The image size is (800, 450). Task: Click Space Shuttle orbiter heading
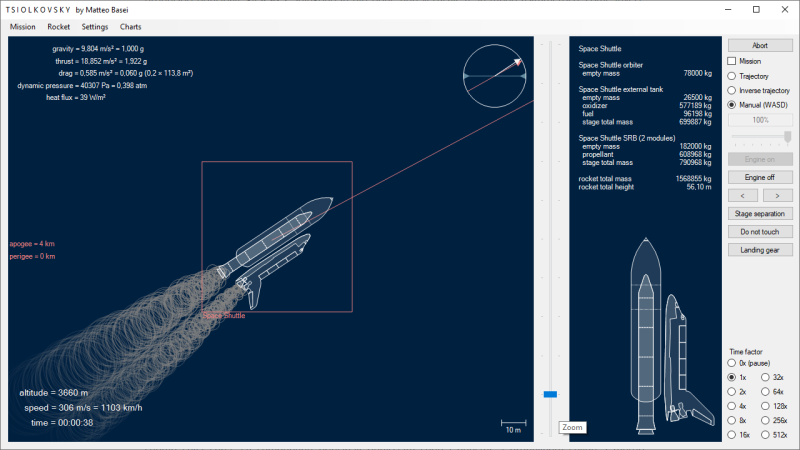[611, 65]
